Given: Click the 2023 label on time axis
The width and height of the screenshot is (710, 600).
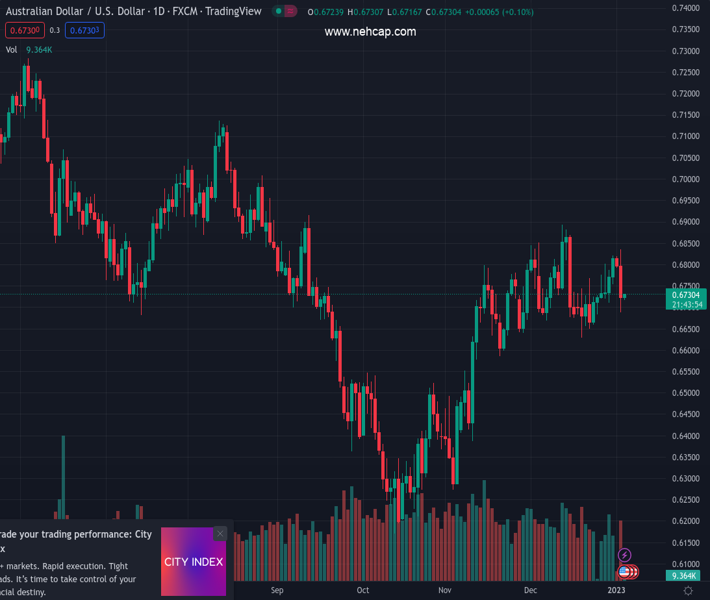Looking at the screenshot, I should (x=617, y=590).
